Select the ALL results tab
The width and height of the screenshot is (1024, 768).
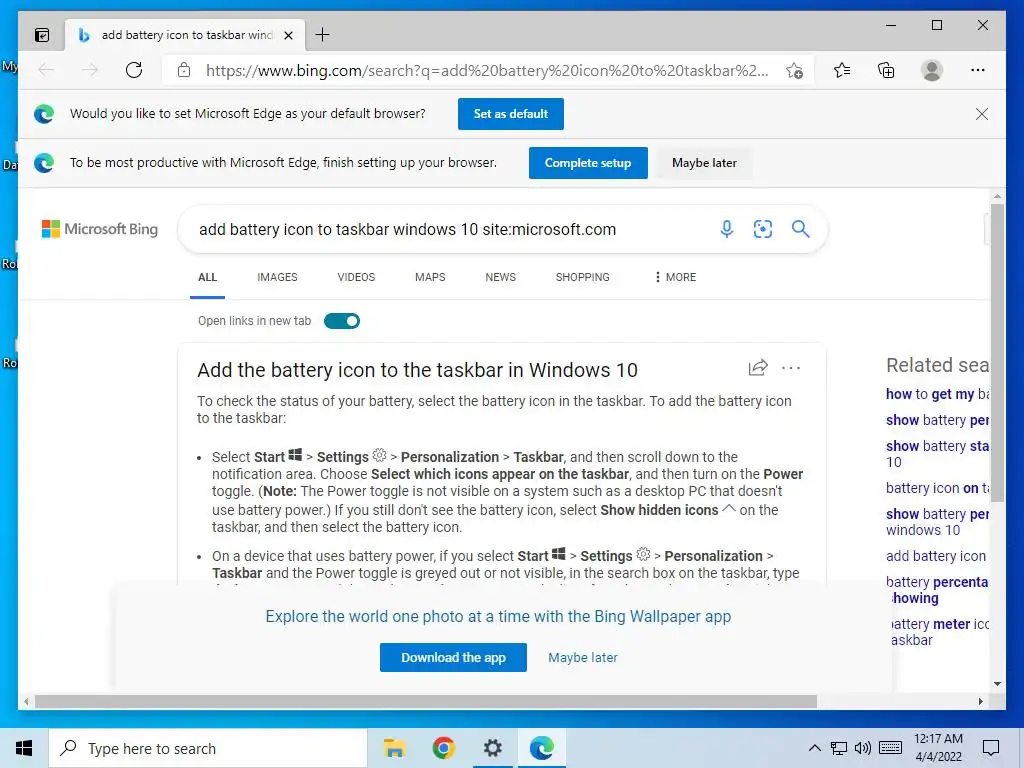pyautogui.click(x=207, y=278)
